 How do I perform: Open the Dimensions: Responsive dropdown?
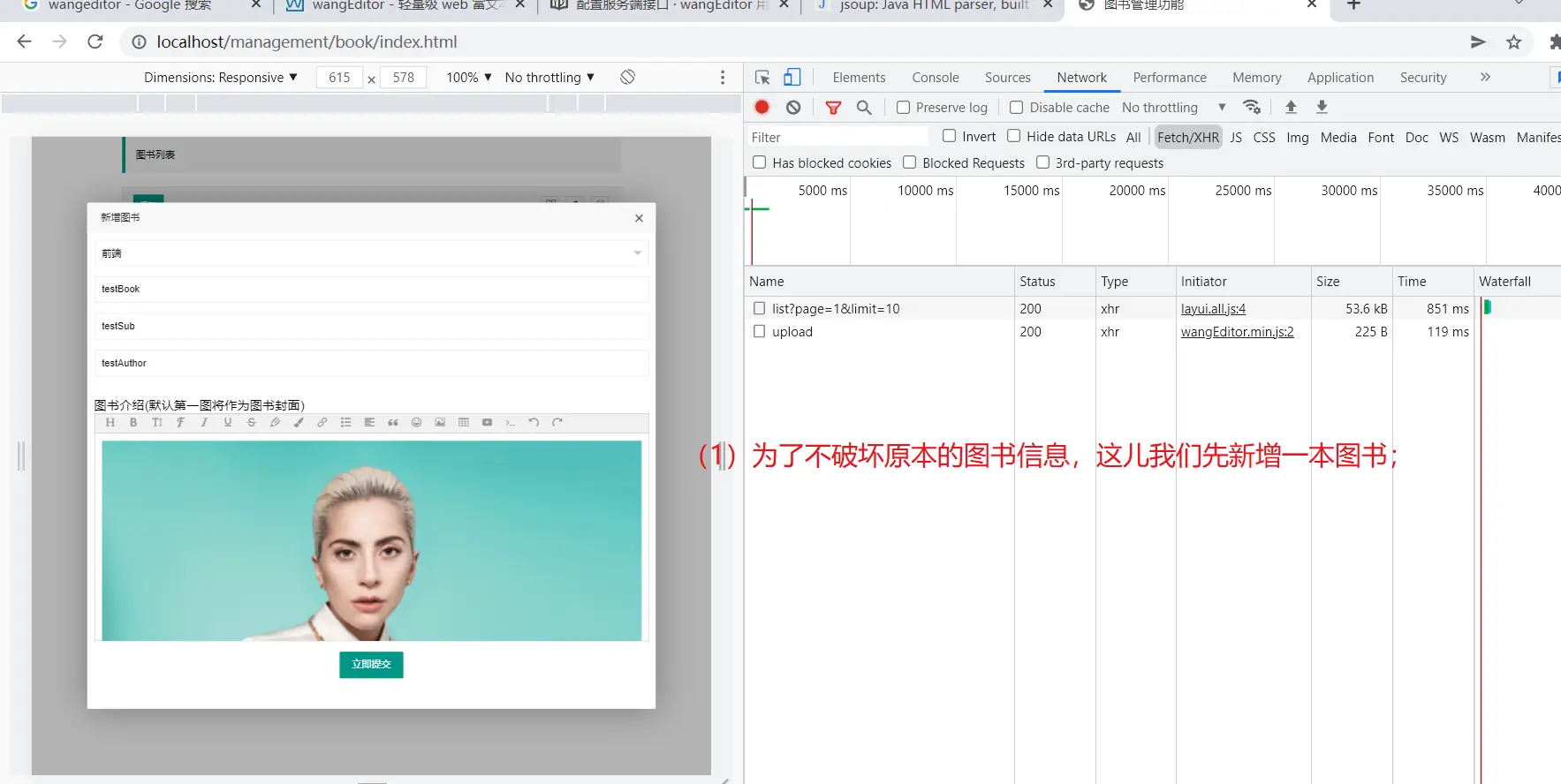[221, 78]
